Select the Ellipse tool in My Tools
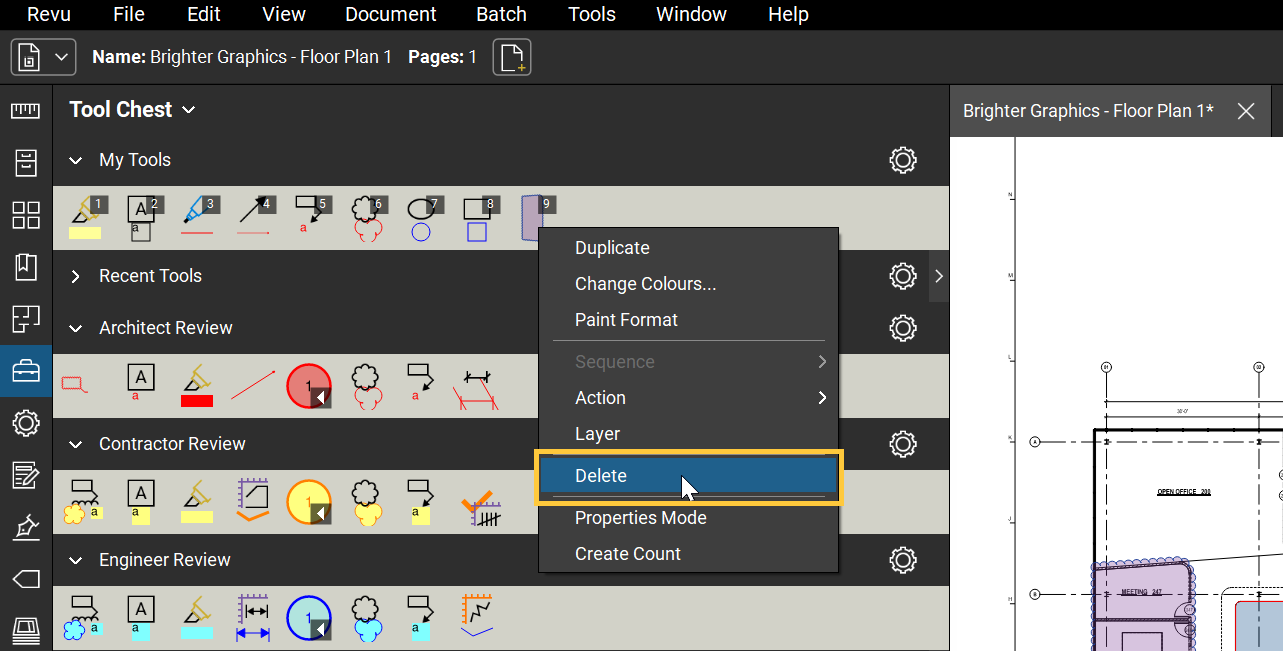 [x=423, y=212]
